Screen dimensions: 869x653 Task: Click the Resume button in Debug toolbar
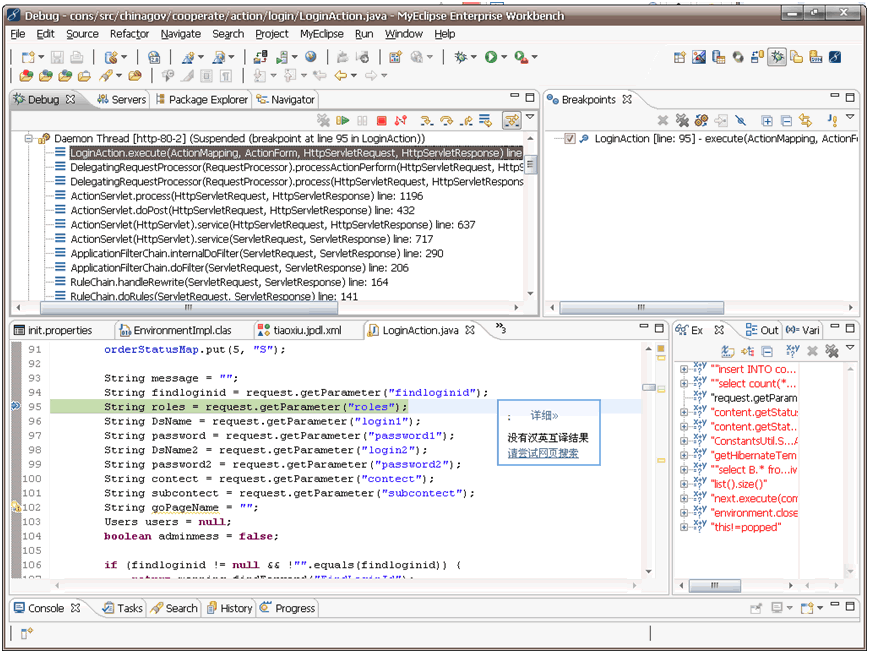coord(343,121)
